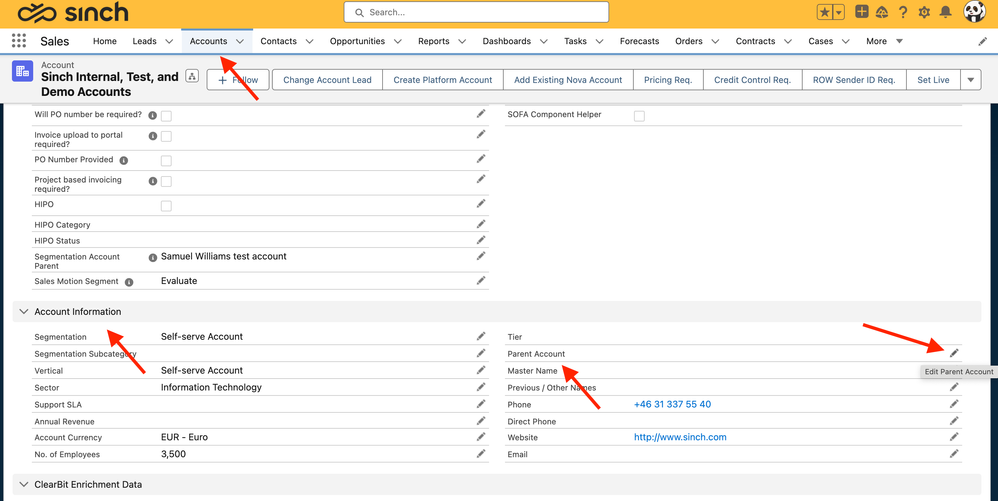Open the Setup gear icon
Image resolution: width=998 pixels, height=501 pixels.
pos(924,12)
